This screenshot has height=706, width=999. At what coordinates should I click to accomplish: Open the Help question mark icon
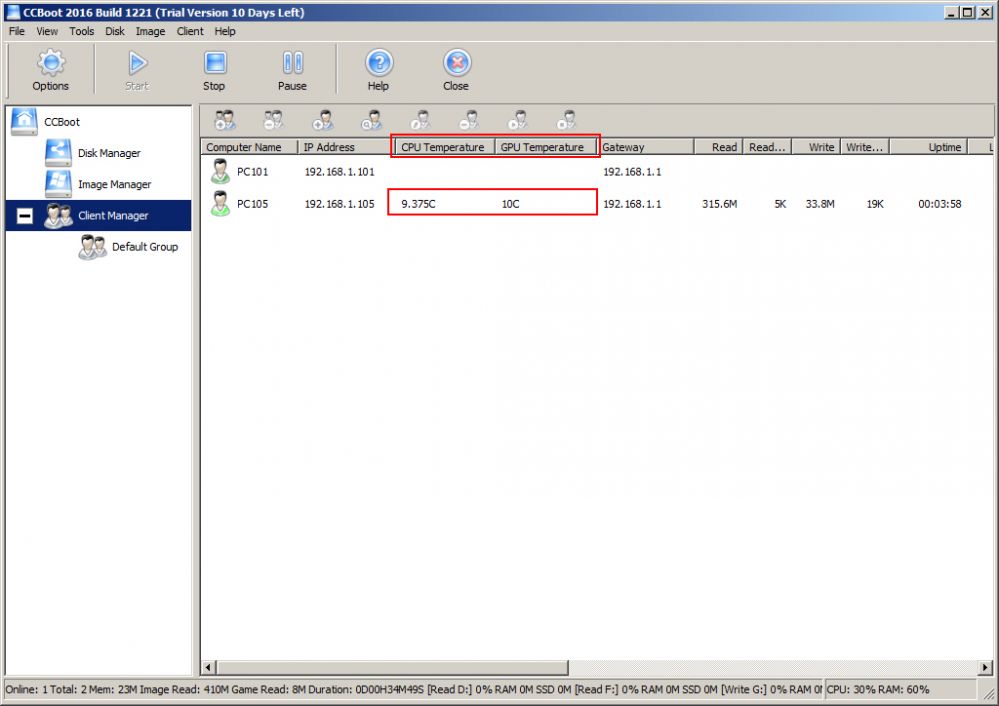tap(379, 63)
